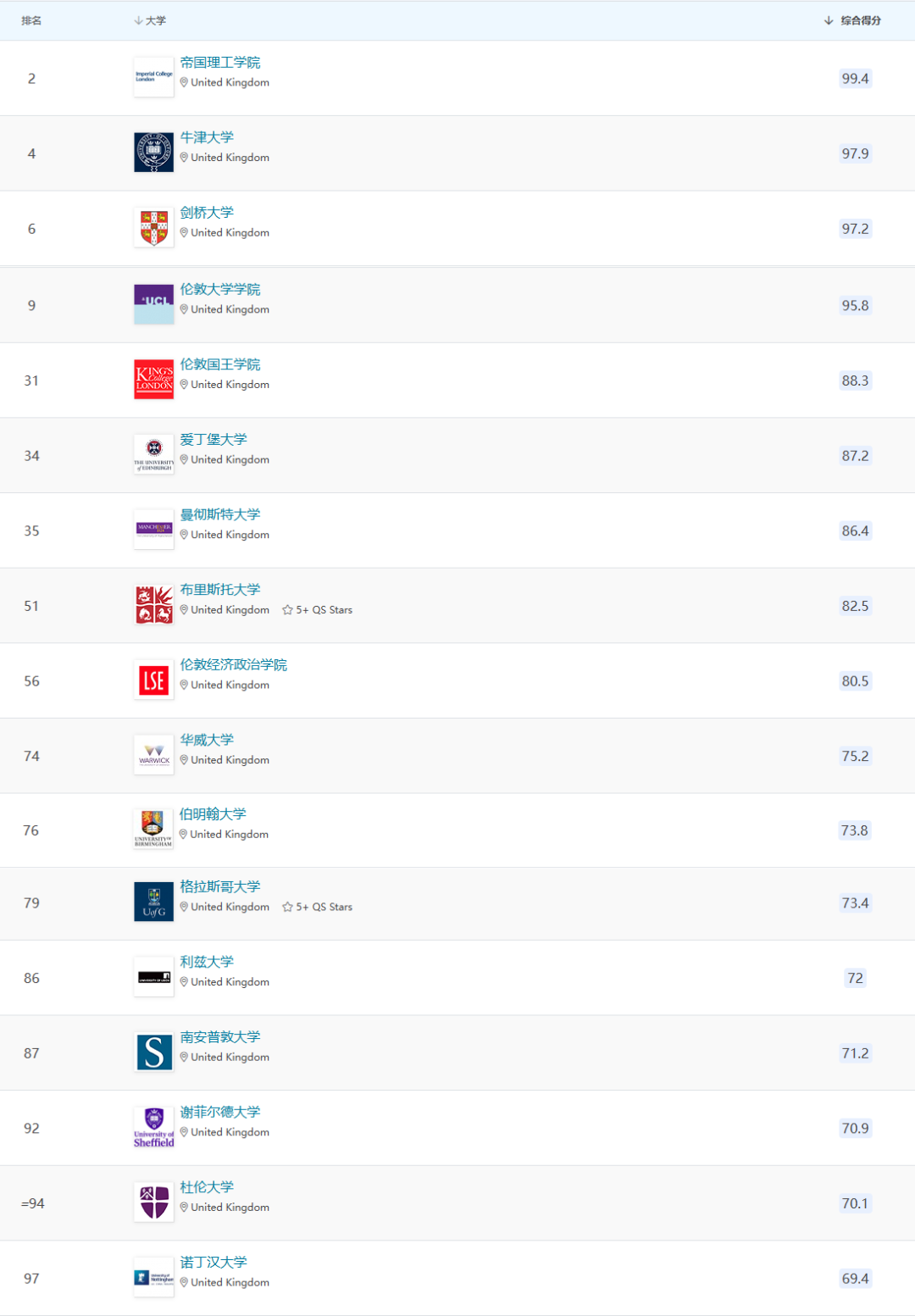Select the Southampton S logo

pos(153,1052)
